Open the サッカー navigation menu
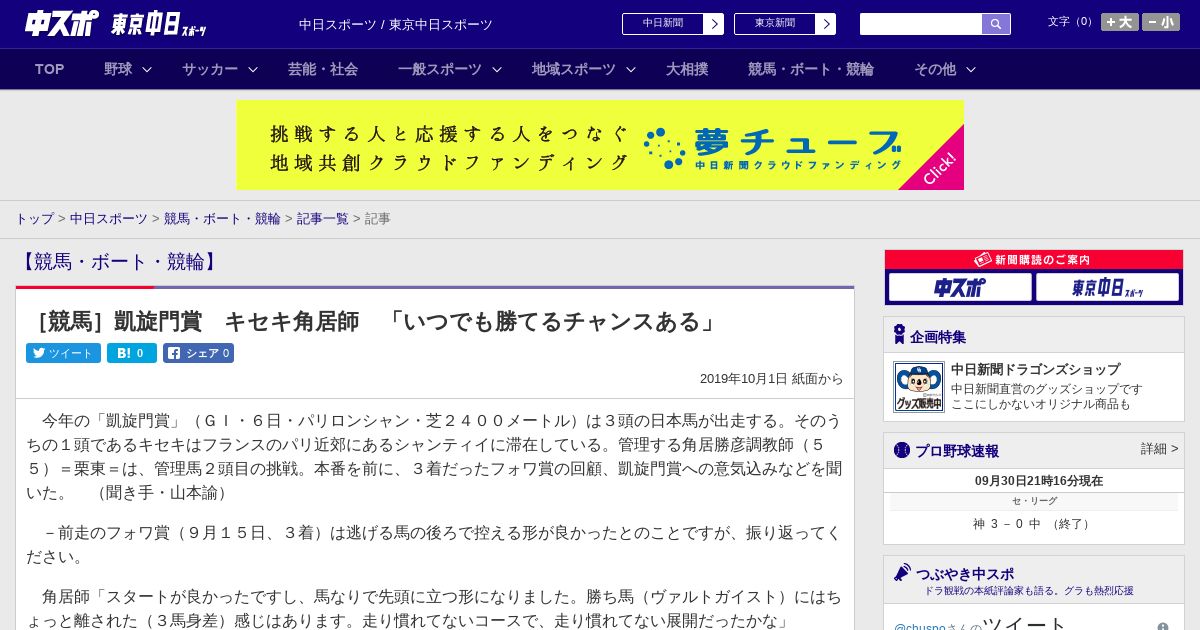Screen dimensions: 1200x630 [210, 69]
